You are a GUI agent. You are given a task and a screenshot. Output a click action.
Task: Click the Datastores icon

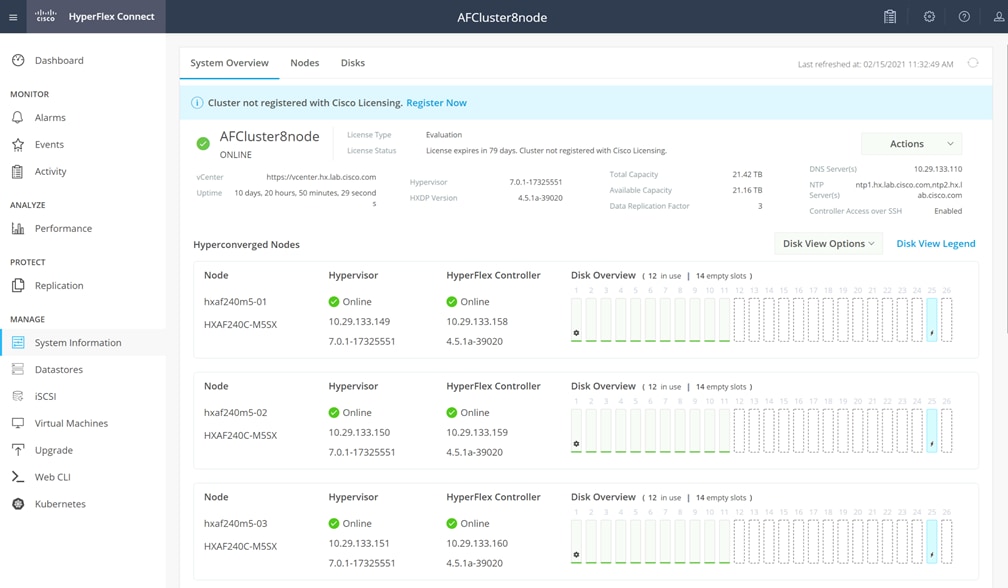point(18,370)
